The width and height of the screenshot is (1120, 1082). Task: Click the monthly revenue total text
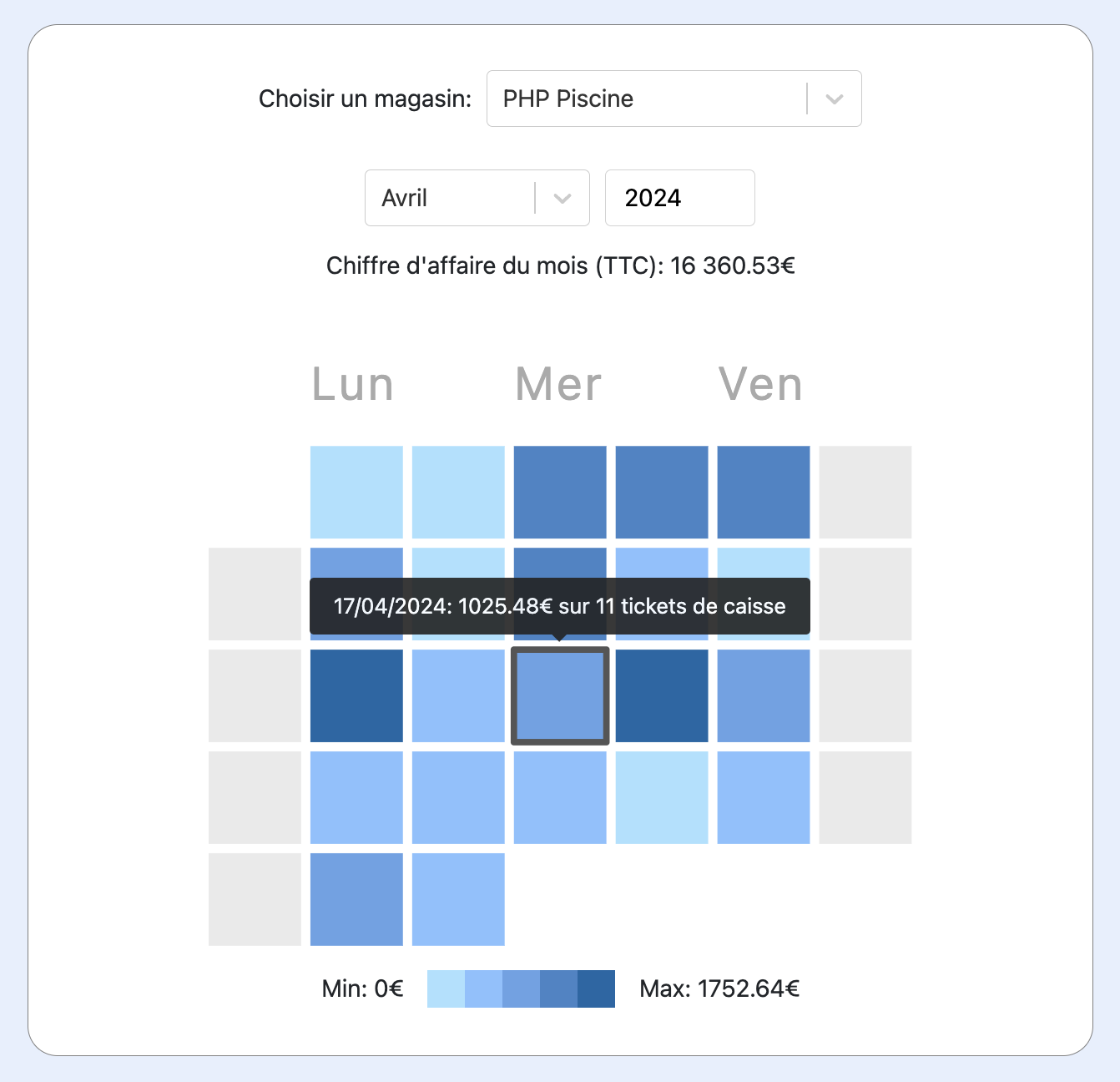tap(560, 265)
